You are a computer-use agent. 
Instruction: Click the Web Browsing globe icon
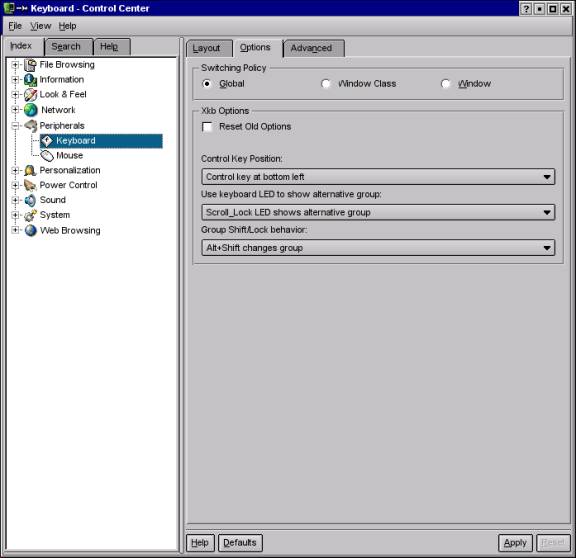point(30,230)
